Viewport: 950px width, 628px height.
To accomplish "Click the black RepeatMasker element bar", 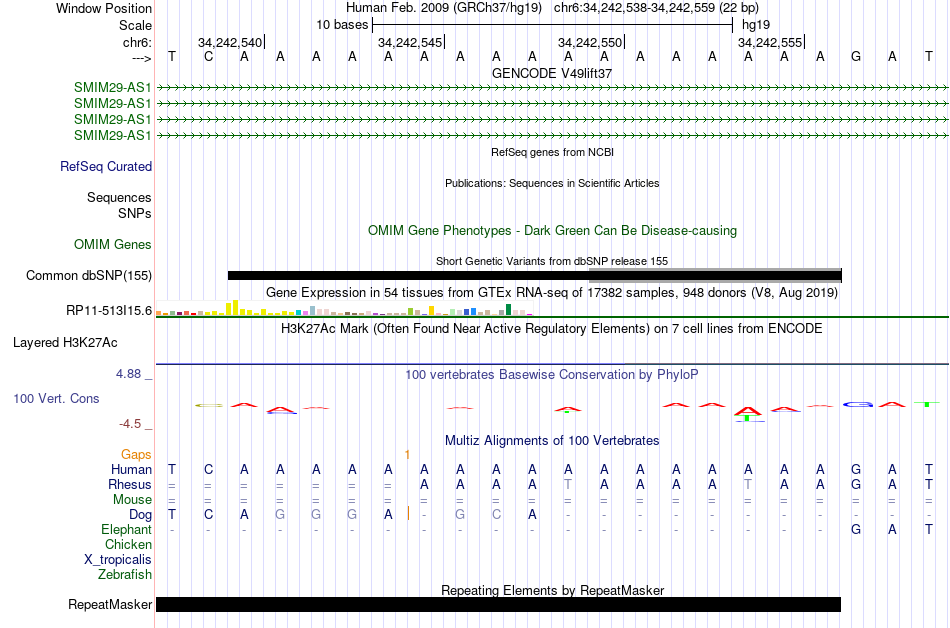I will click(x=498, y=604).
